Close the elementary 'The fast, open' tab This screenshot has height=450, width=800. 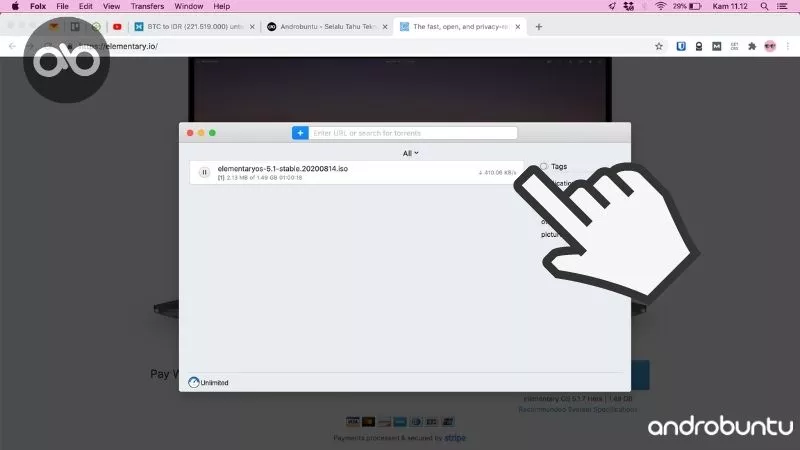pyautogui.click(x=518, y=27)
